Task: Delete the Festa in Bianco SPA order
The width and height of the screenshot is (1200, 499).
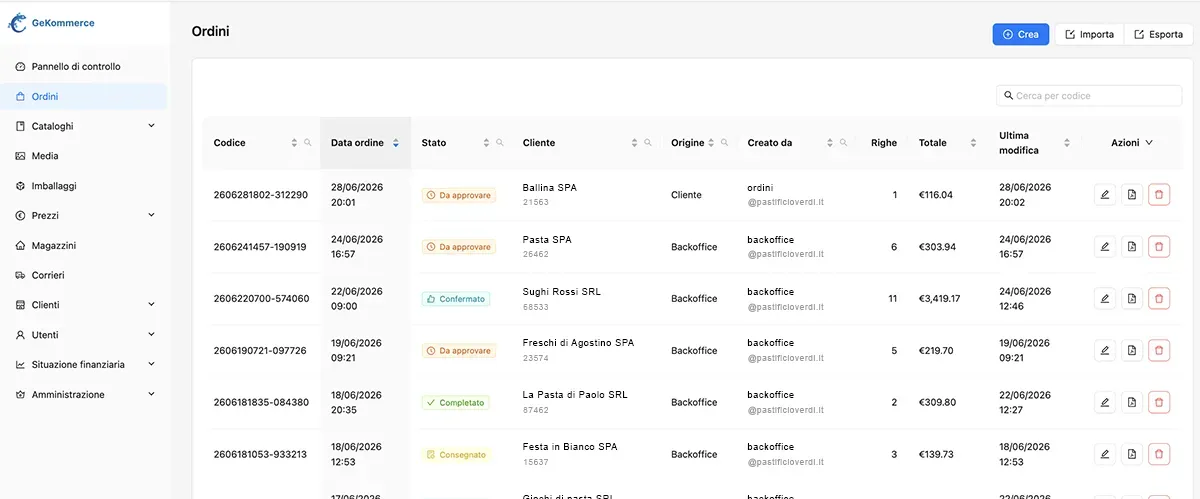Action: coord(1159,454)
